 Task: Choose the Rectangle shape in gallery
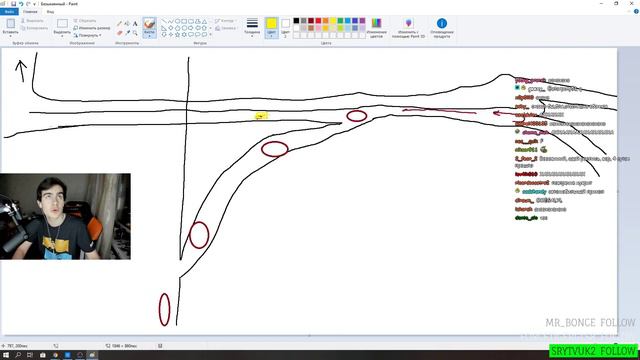[x=184, y=21]
